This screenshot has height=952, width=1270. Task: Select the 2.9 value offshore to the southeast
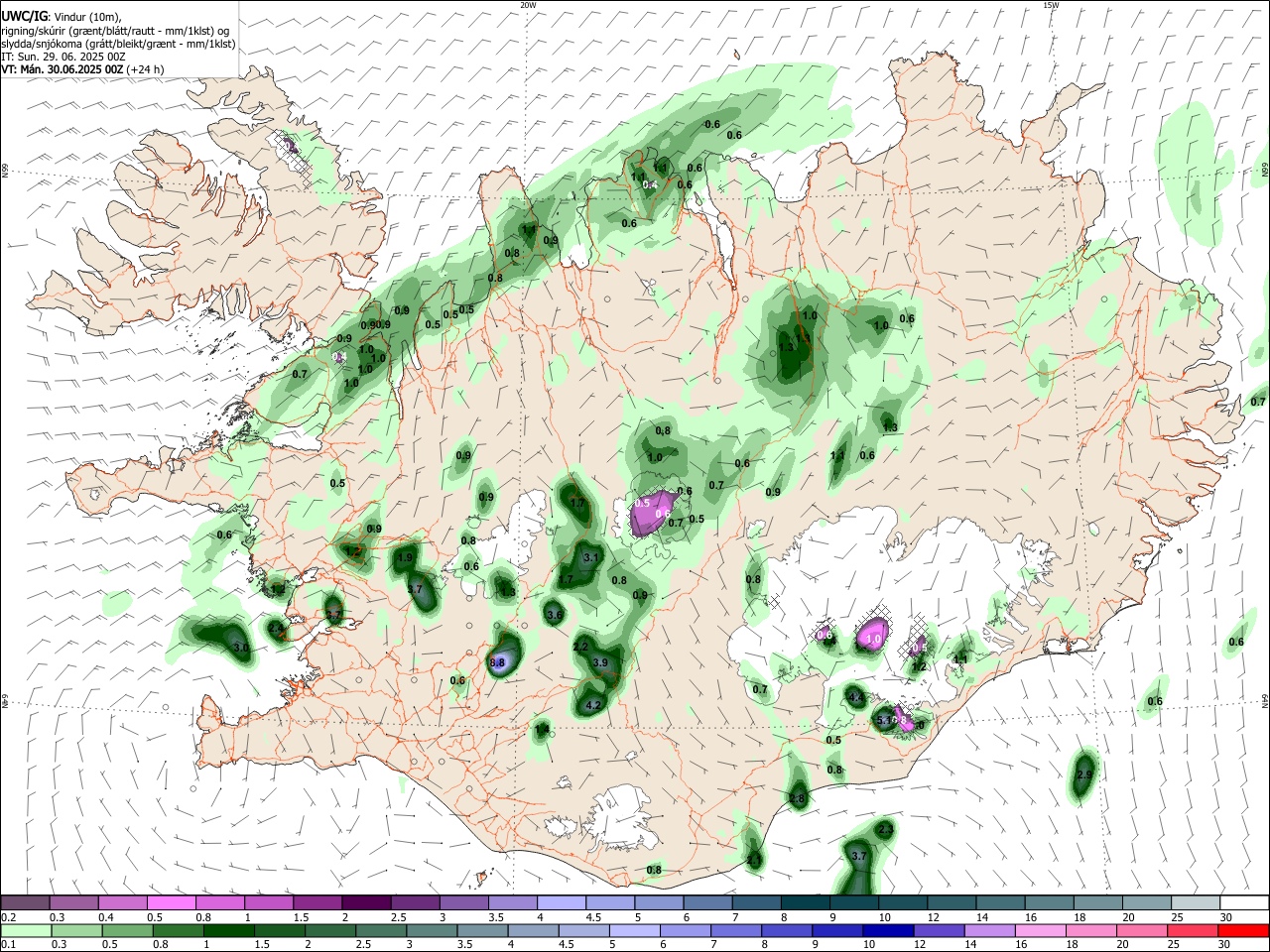[x=1084, y=774]
